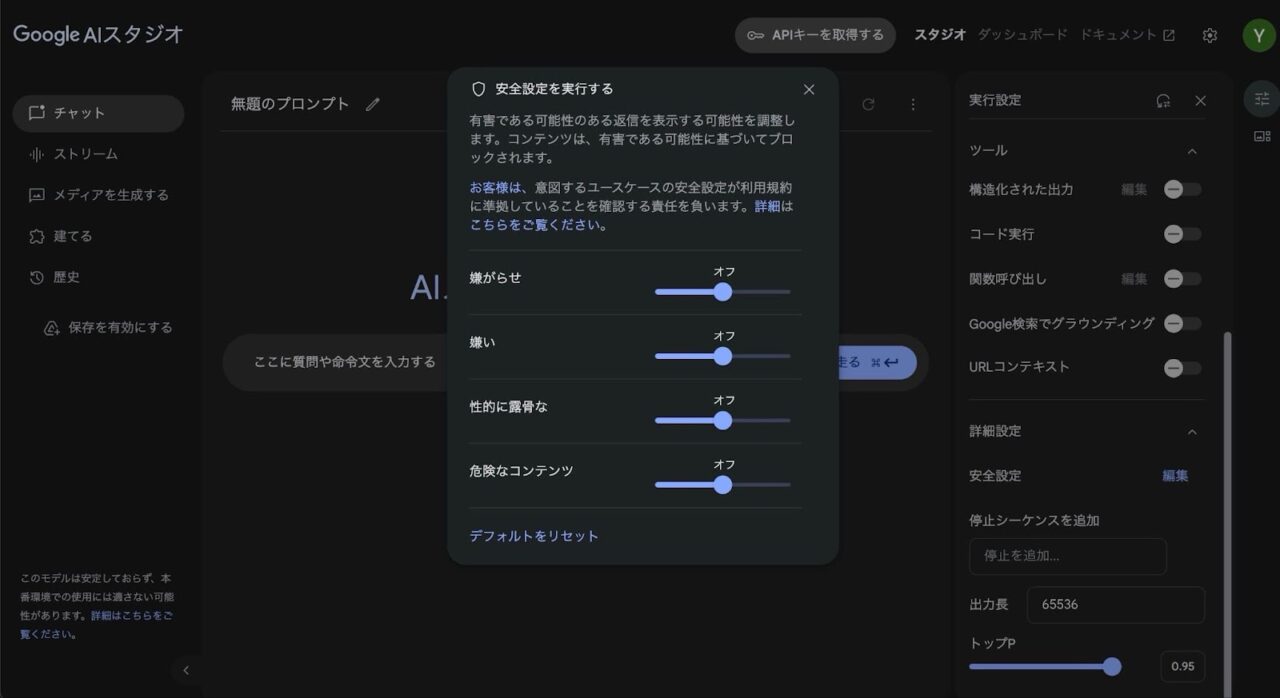Viewport: 1280px width, 698px height.
Task: Open the account avatar Y
Action: (x=1258, y=35)
